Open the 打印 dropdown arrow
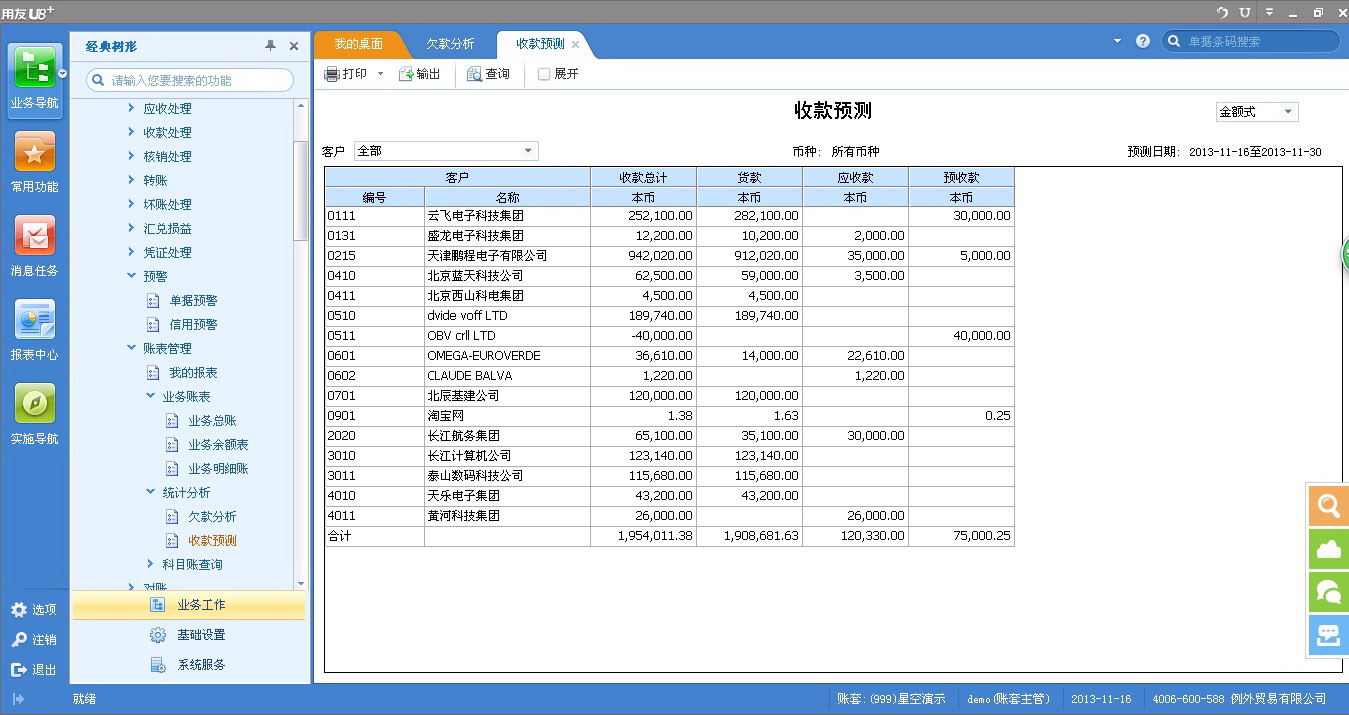 pyautogui.click(x=380, y=74)
